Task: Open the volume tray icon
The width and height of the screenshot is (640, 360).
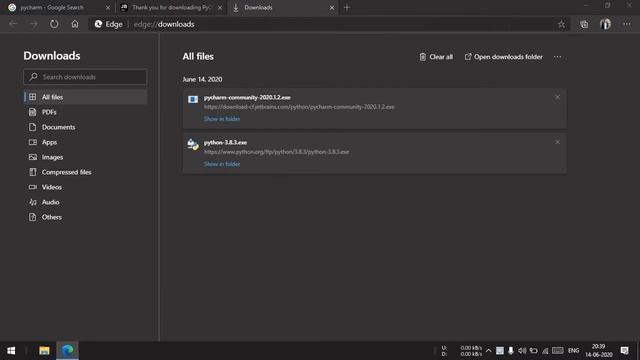Action: [522, 351]
